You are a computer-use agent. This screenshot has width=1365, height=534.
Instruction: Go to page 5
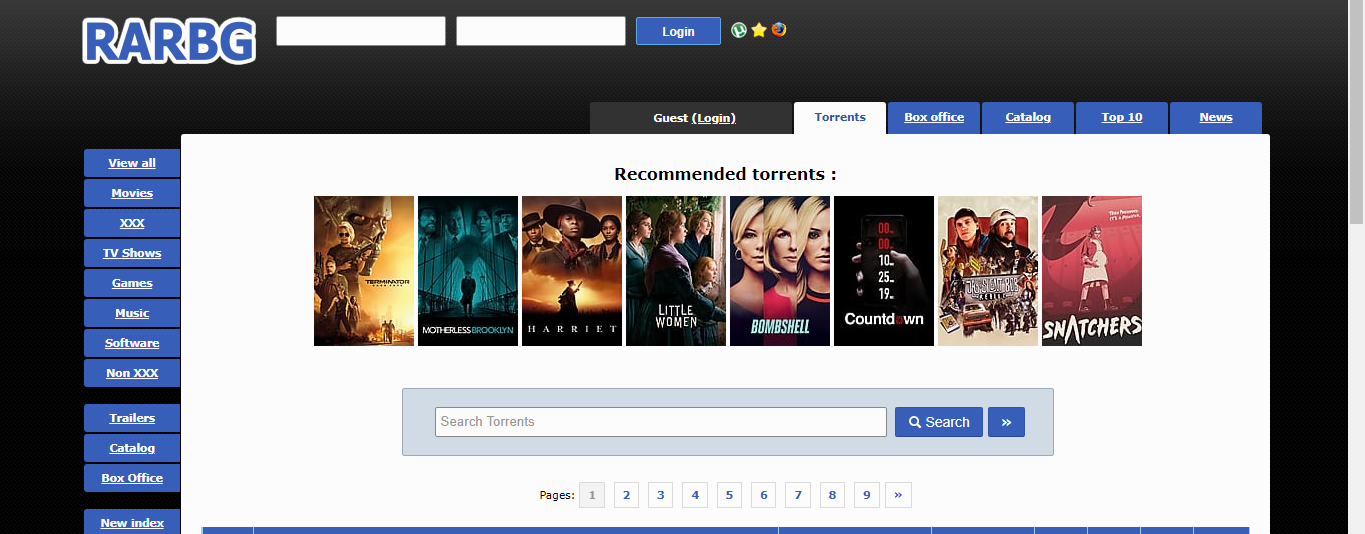point(729,495)
